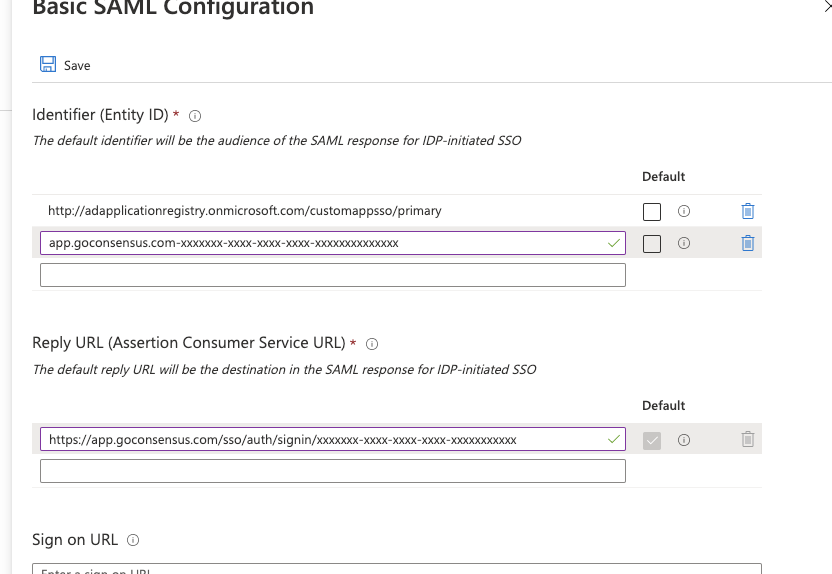
Task: Select the adapplicationregistry.onmicrosoft.com identifier text
Action: 245,211
